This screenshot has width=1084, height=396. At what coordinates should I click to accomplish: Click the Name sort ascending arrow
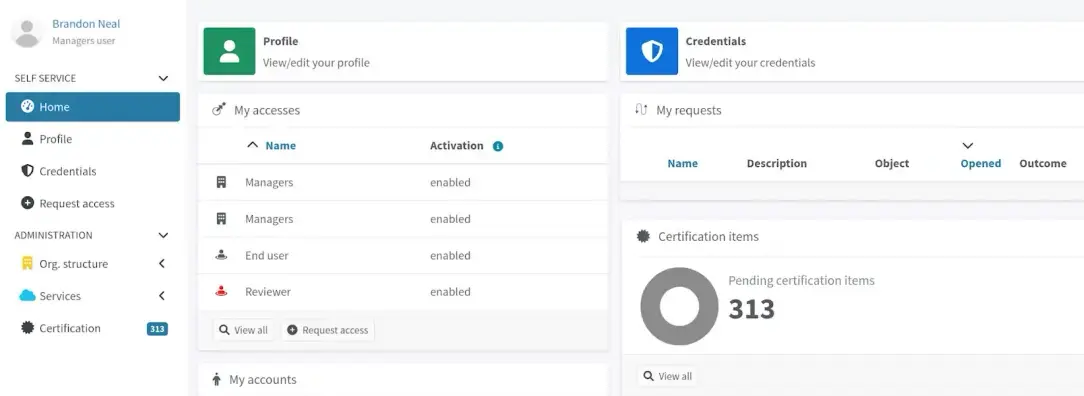point(253,145)
